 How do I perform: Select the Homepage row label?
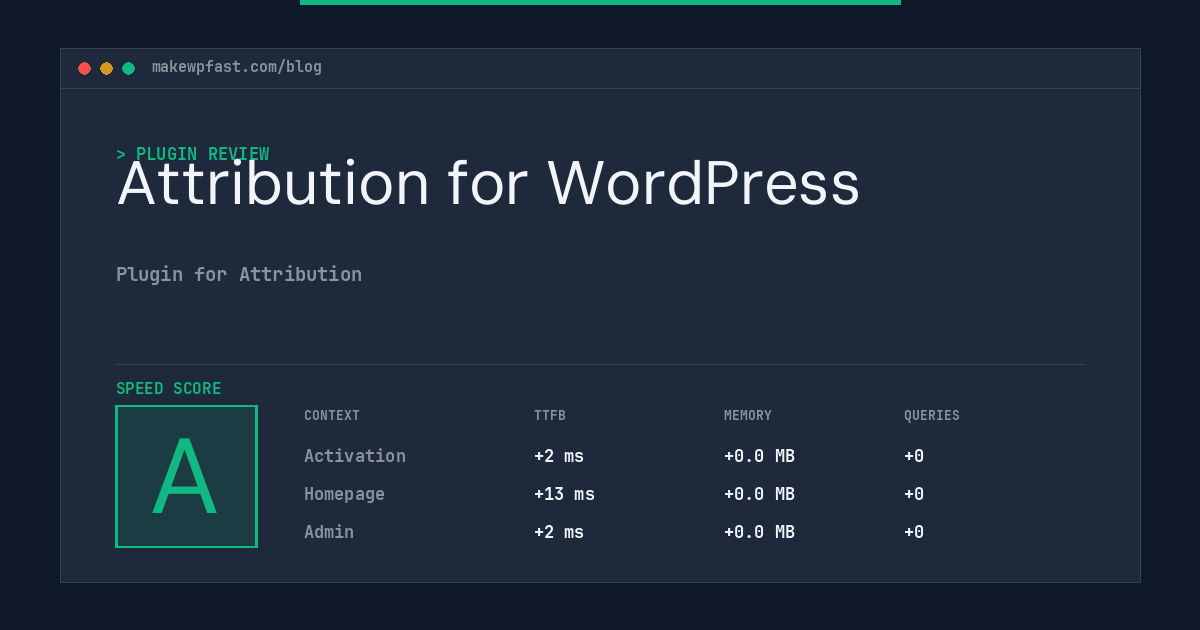click(344, 494)
